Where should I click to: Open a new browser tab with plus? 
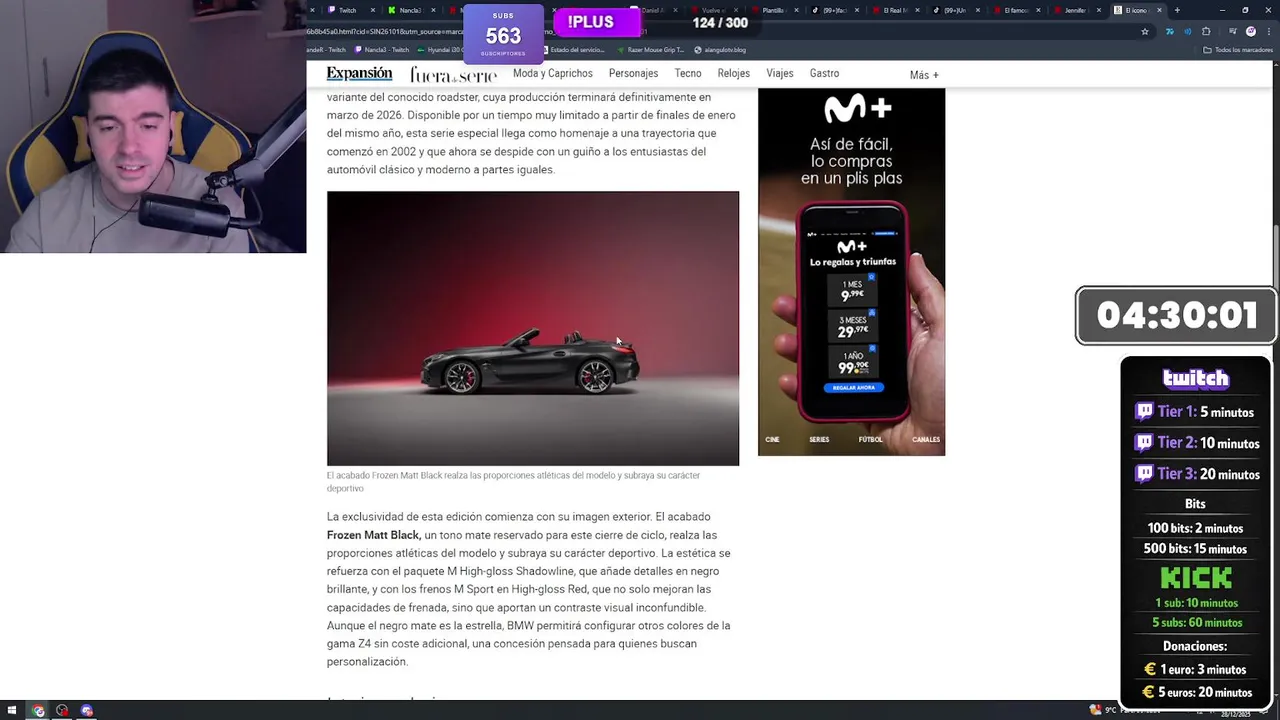click(x=1177, y=10)
